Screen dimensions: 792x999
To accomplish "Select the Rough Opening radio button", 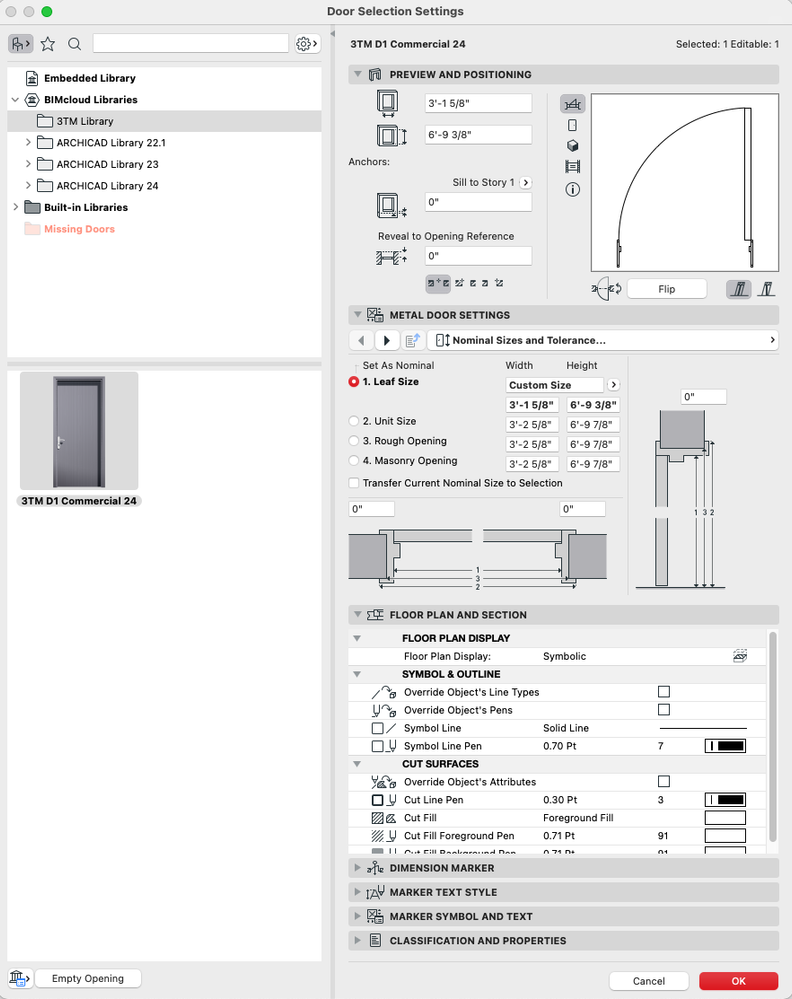I will [x=354, y=441].
